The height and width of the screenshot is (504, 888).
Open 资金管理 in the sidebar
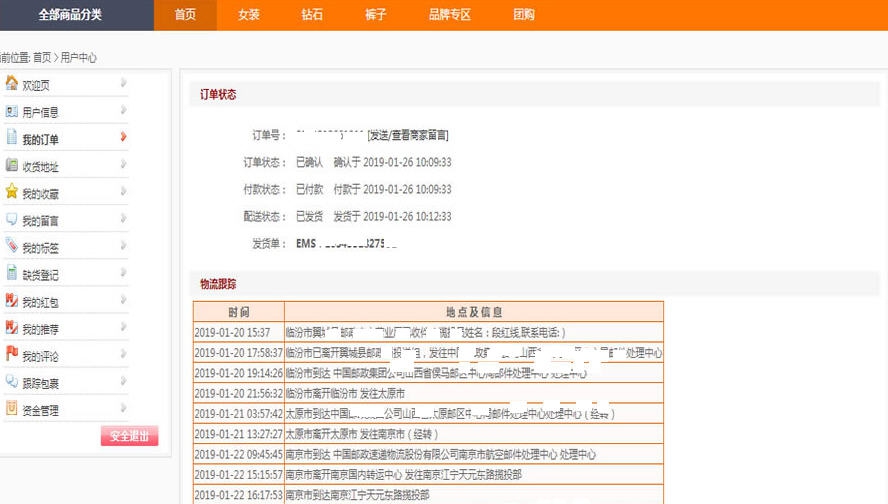40,411
